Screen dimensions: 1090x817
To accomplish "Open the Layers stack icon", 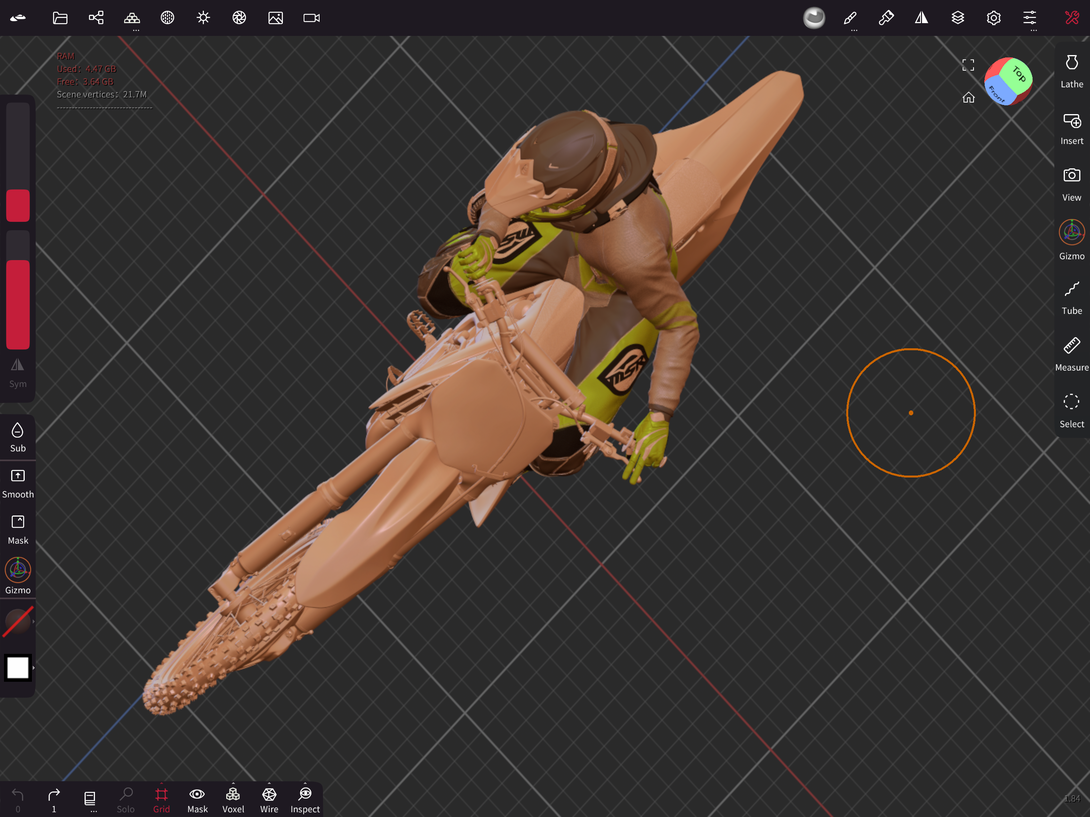I will pyautogui.click(x=957, y=18).
